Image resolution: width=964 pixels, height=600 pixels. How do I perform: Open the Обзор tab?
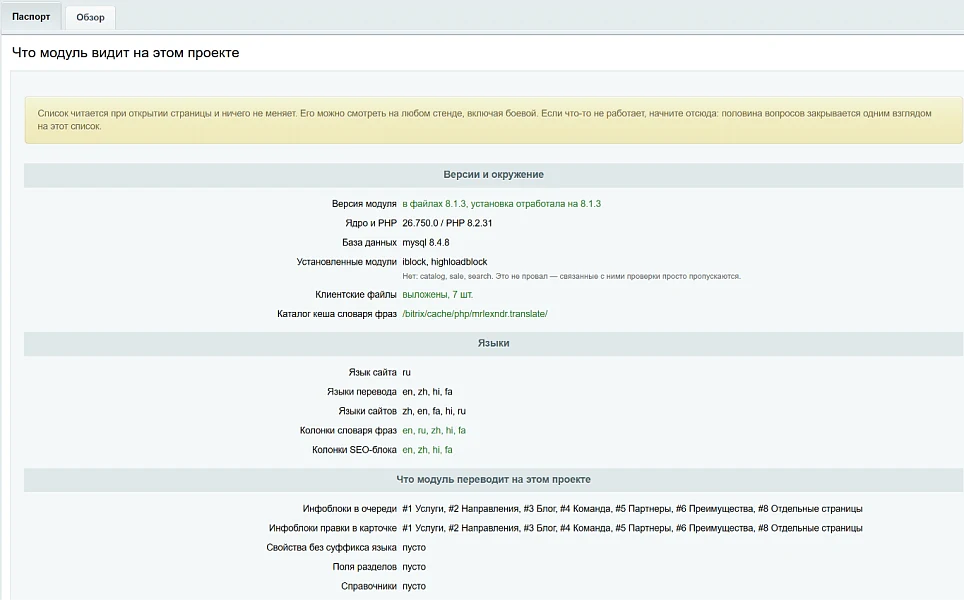pyautogui.click(x=90, y=17)
